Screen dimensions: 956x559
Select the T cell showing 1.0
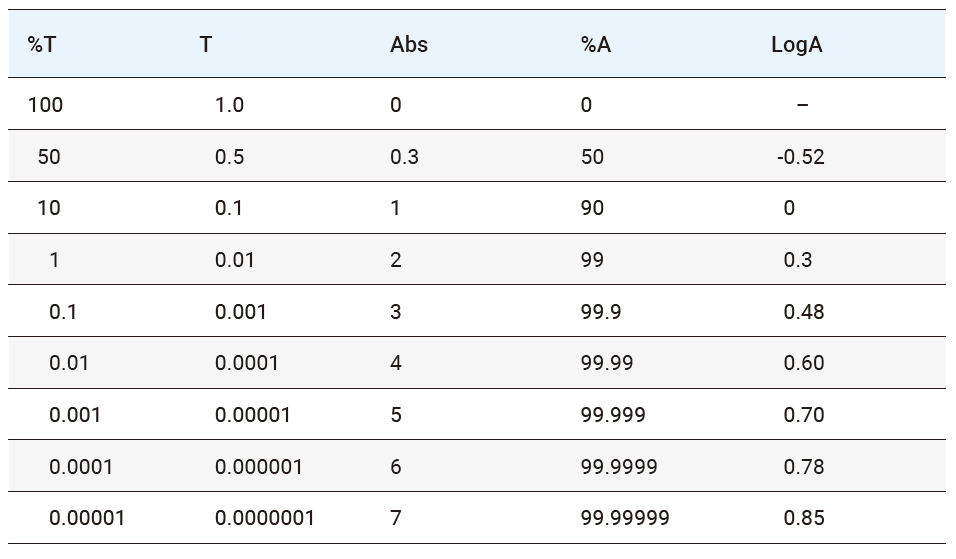pos(229,105)
